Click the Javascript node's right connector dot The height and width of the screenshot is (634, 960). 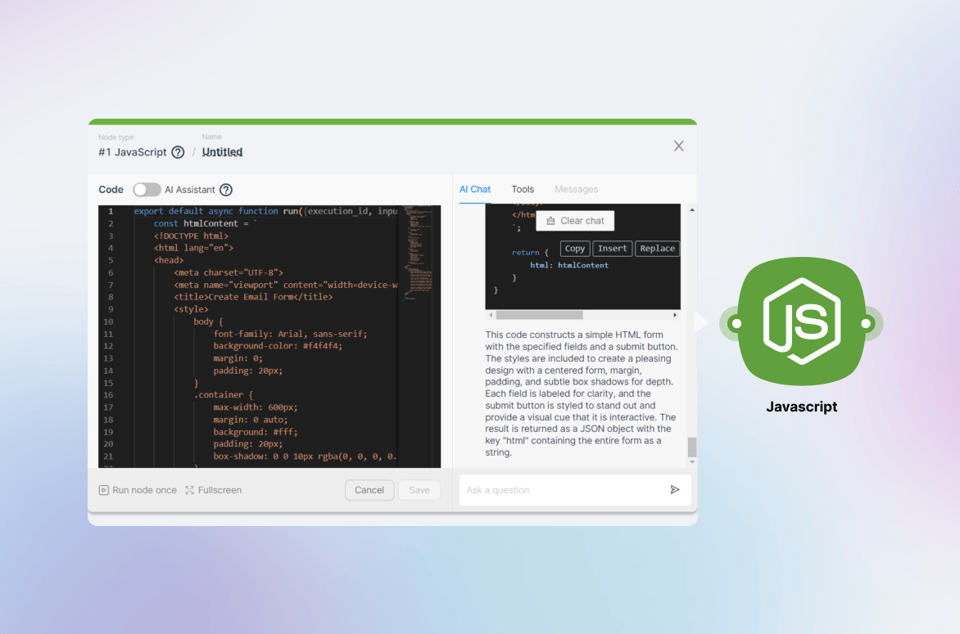[866, 324]
